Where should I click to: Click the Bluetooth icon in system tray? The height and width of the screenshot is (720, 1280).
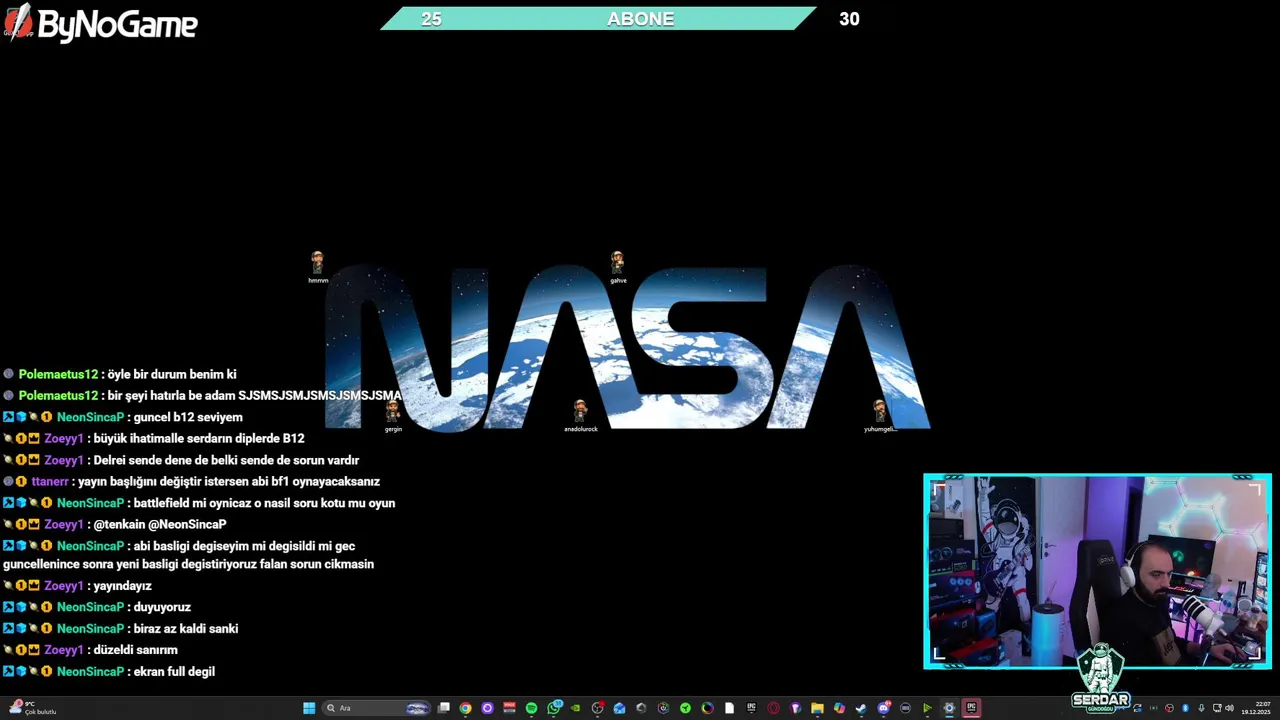coord(1185,708)
